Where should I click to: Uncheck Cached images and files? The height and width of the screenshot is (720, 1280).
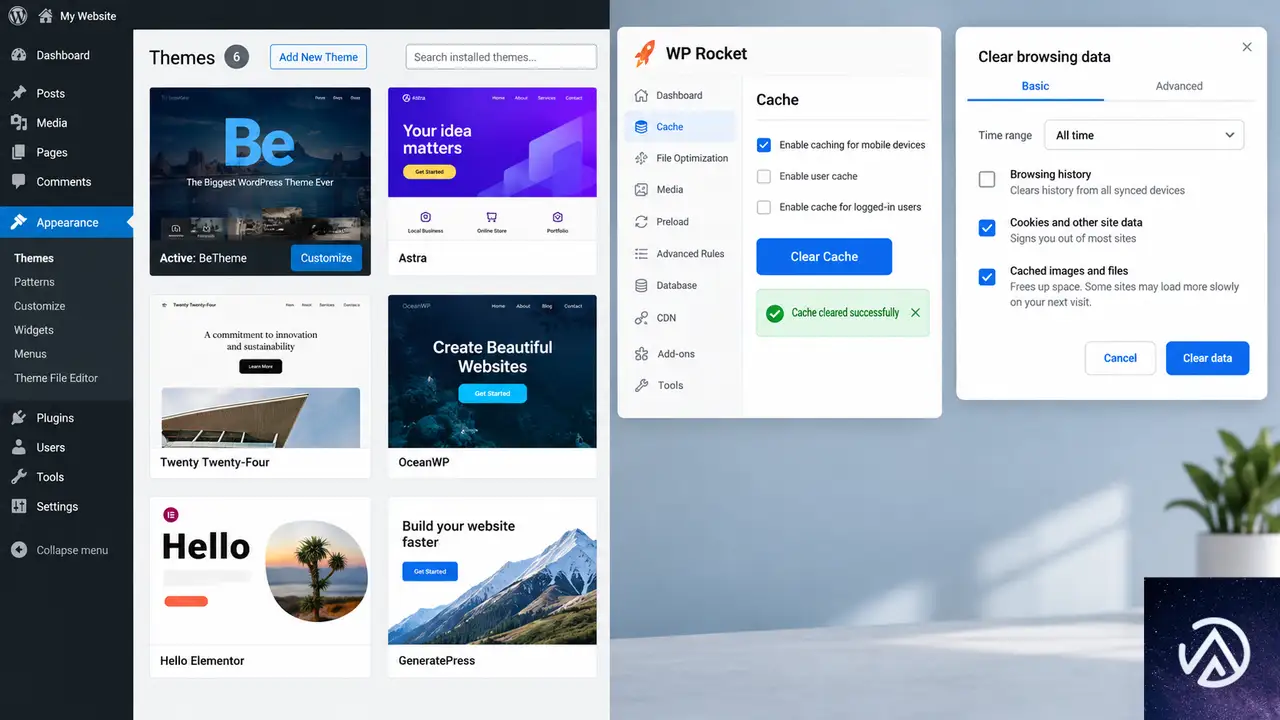(987, 276)
